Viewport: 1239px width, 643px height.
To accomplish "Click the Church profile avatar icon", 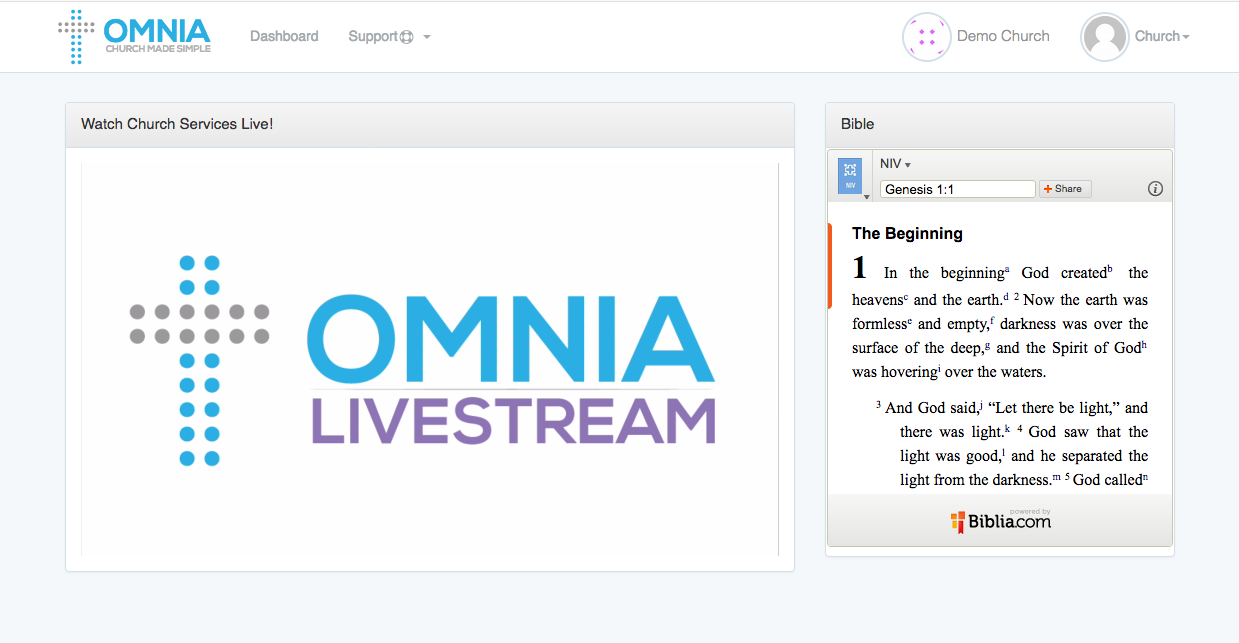I will (x=1104, y=36).
